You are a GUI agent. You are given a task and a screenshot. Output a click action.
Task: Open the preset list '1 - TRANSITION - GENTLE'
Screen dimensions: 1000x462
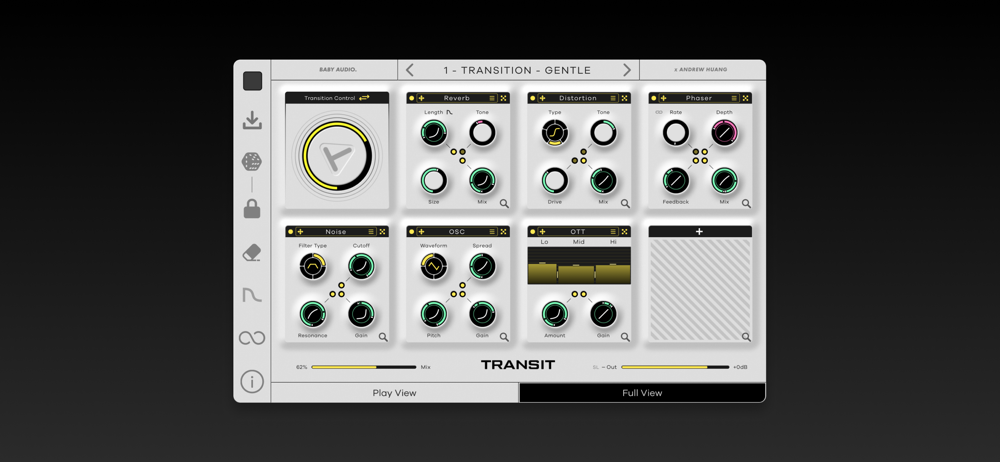(518, 70)
